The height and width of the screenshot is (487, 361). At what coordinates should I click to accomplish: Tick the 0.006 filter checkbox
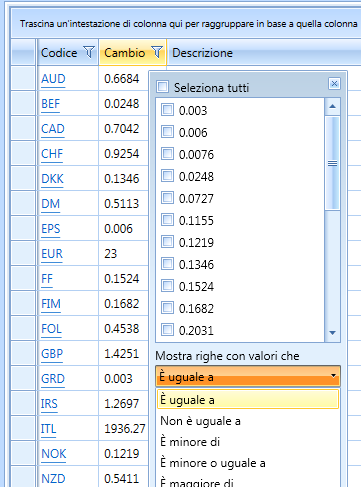pos(167,131)
